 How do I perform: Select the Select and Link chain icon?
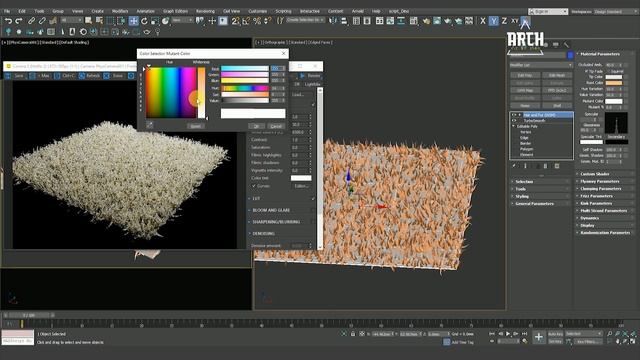click(31, 20)
